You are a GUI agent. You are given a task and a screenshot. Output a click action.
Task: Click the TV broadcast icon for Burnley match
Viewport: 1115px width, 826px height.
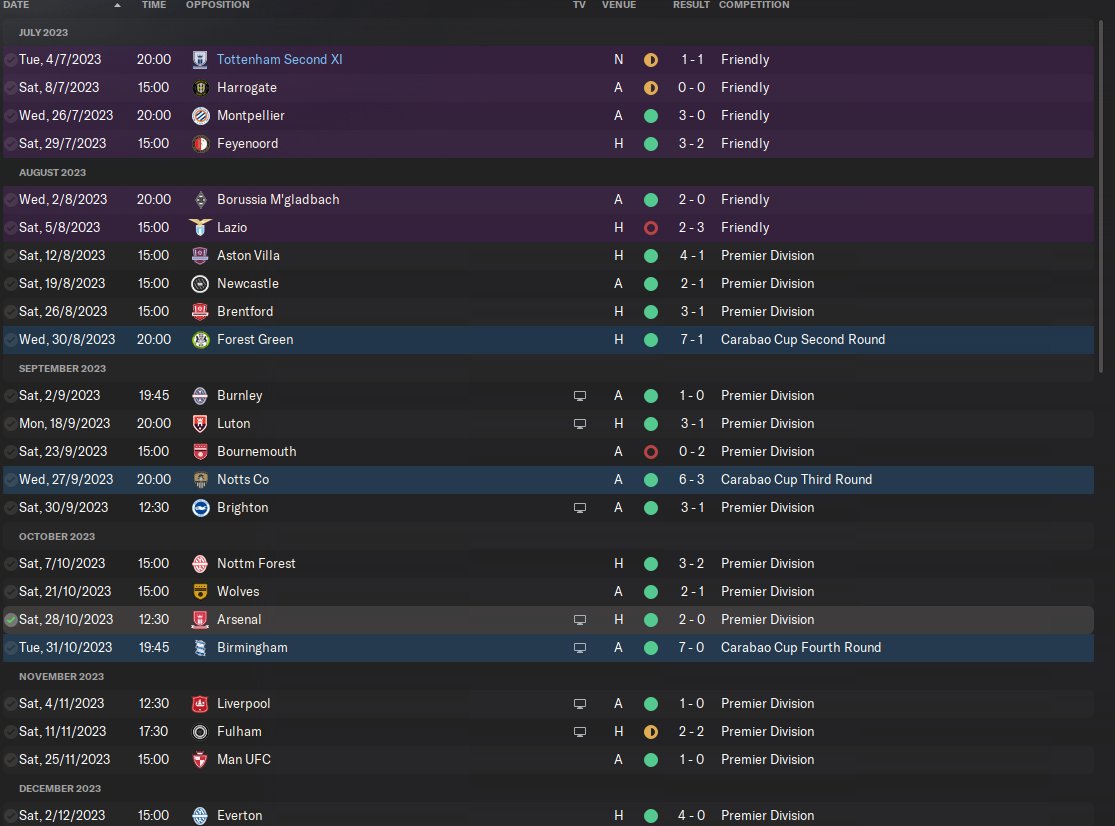[579, 396]
